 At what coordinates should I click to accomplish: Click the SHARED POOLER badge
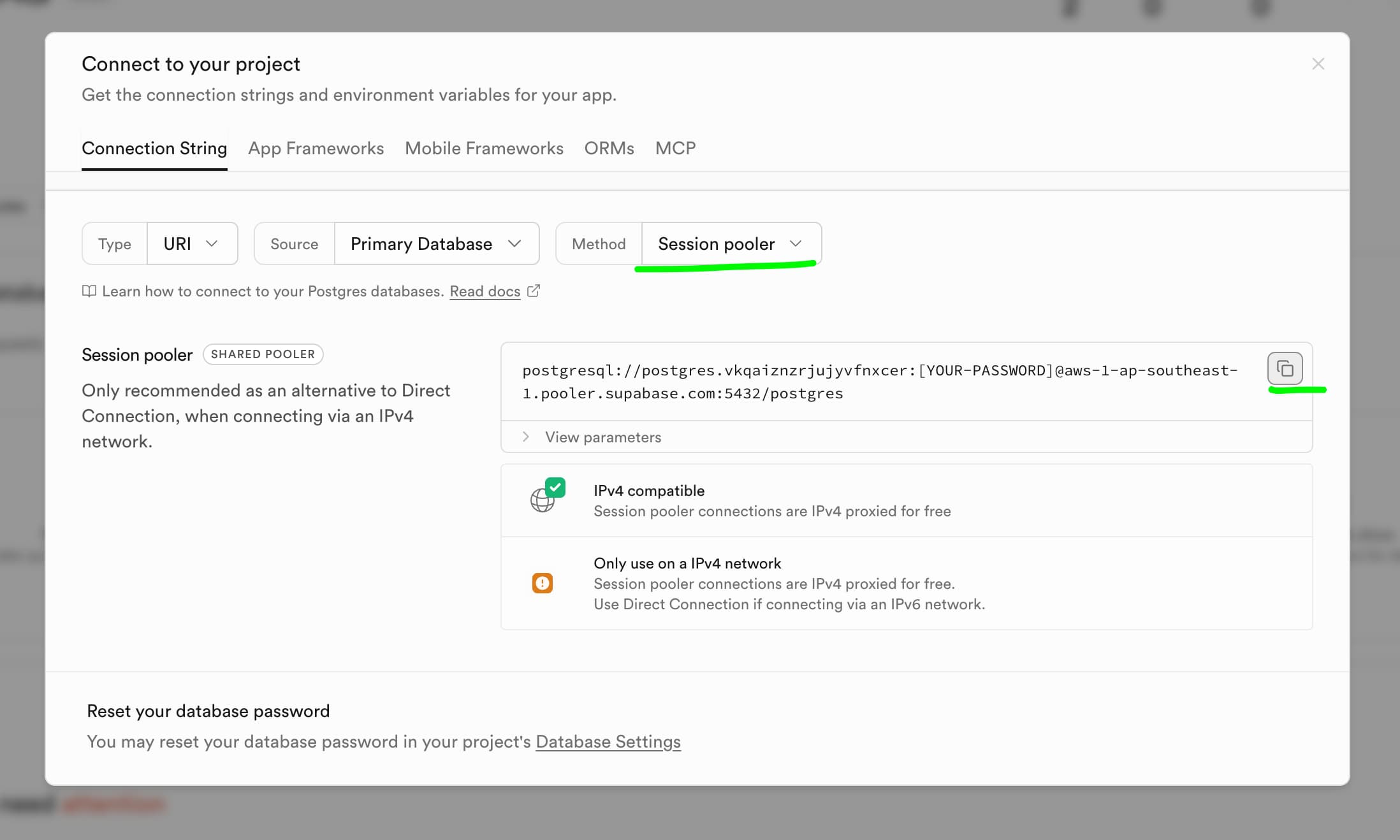[263, 354]
